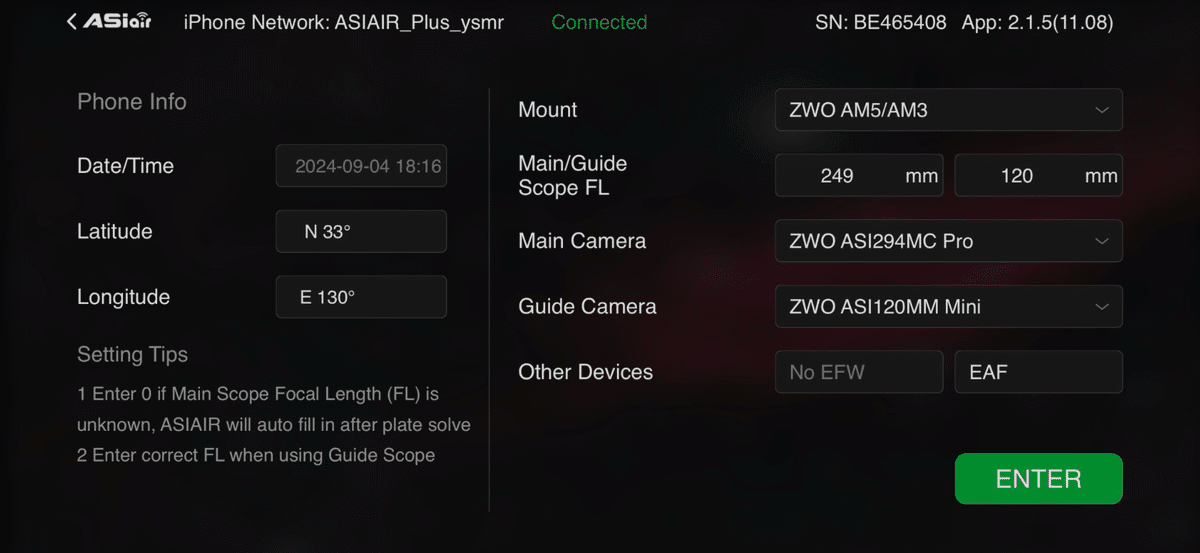Click the iPhone Network name text

tap(344, 22)
